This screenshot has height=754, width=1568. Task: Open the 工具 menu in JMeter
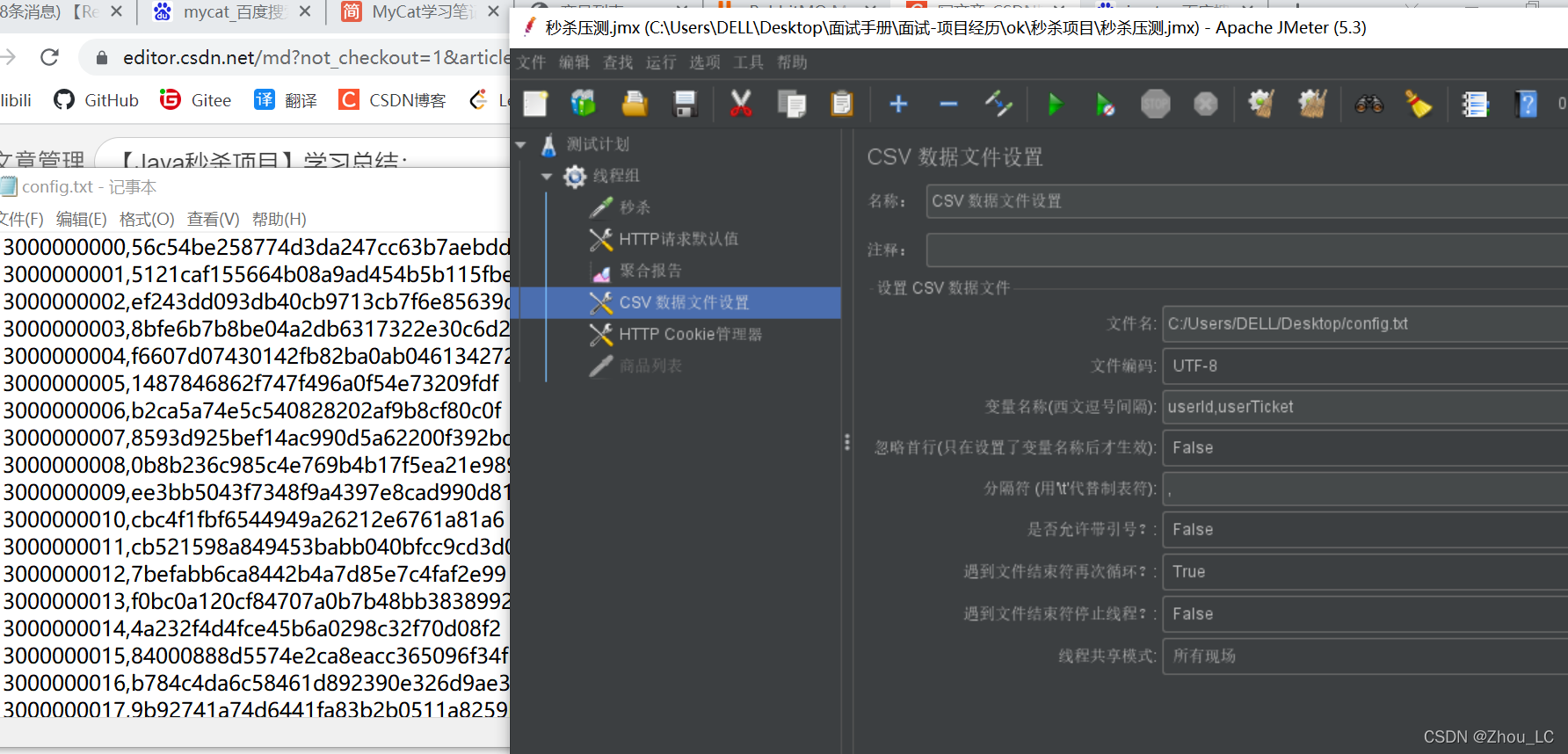(749, 62)
